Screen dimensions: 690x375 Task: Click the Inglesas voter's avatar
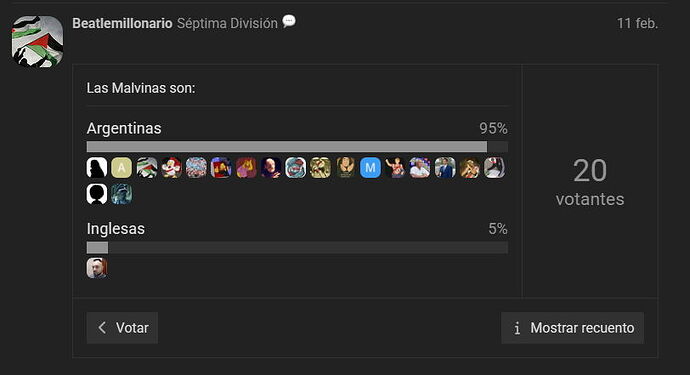pyautogui.click(x=97, y=268)
